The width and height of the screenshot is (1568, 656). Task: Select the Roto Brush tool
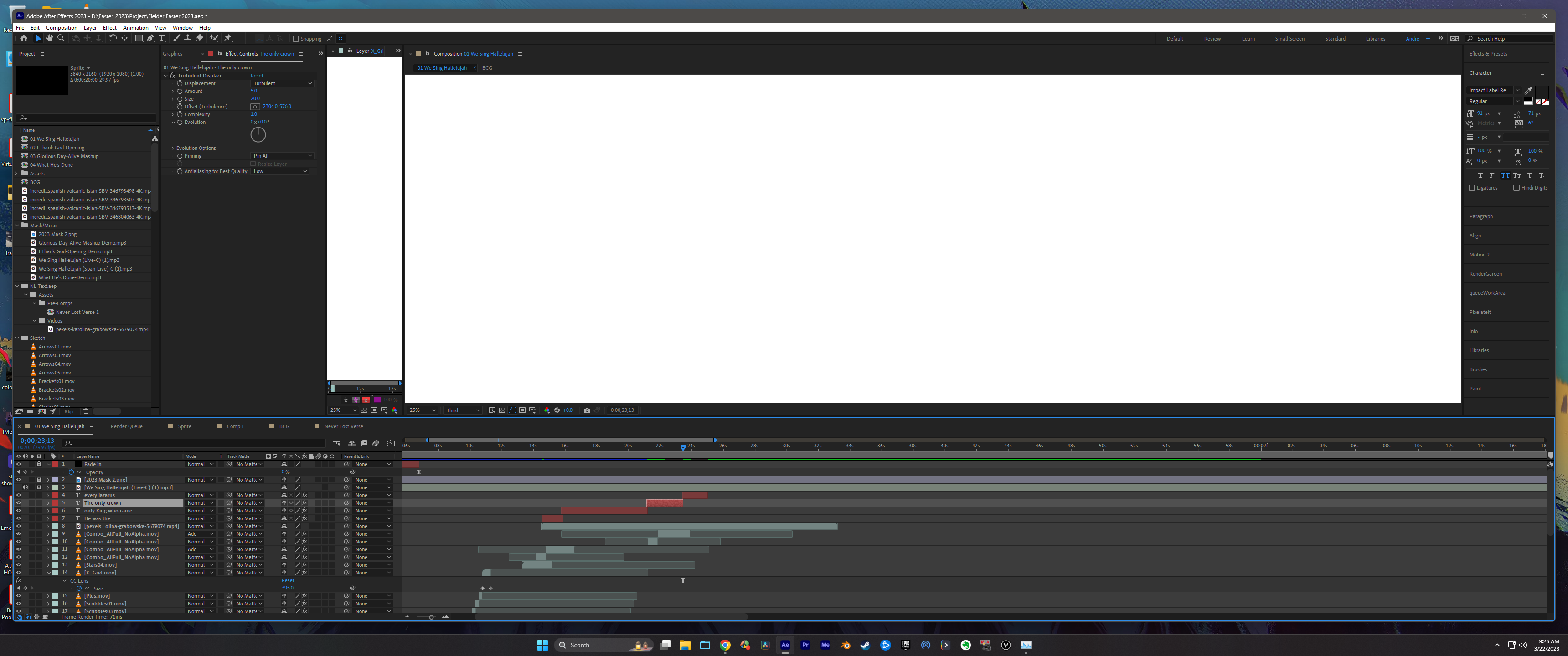point(213,38)
